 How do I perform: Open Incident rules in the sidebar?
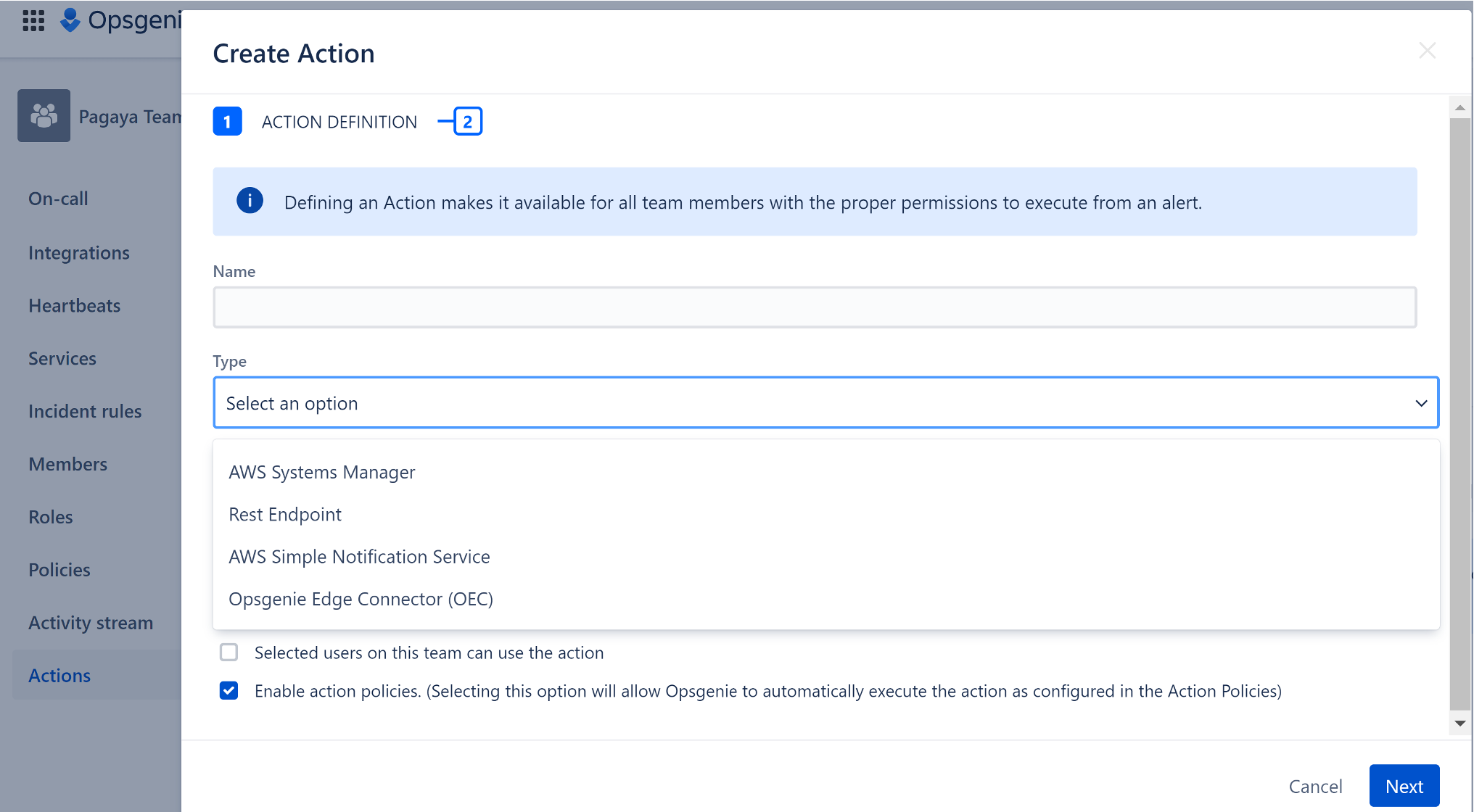[85, 411]
